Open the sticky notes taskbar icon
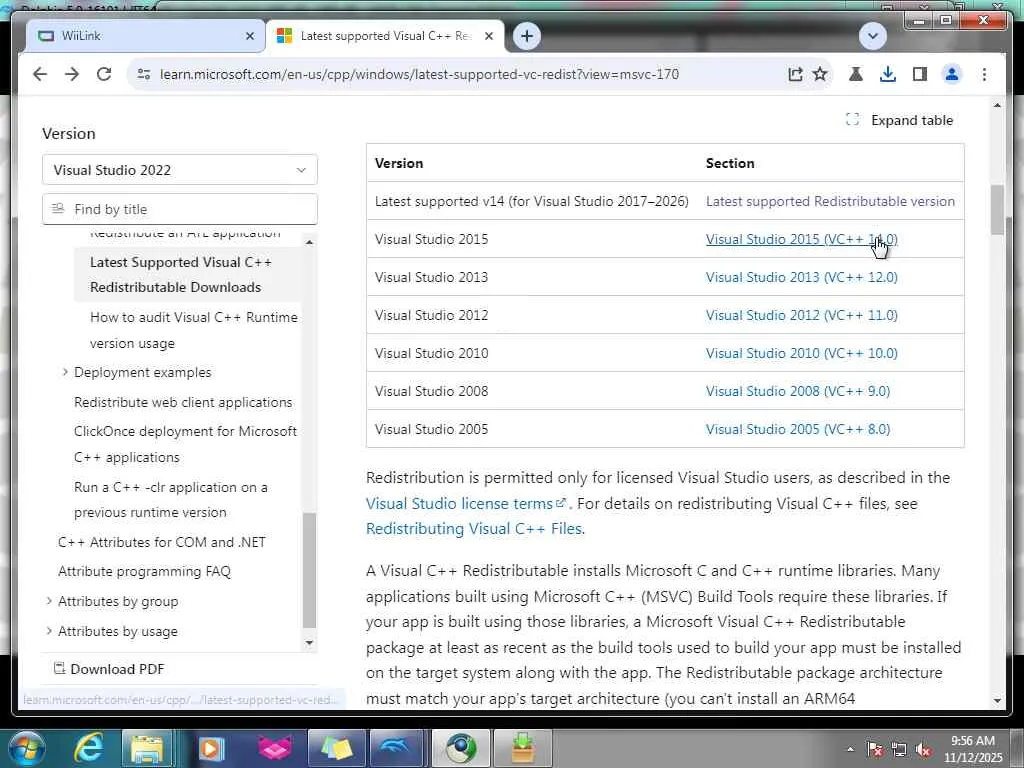1024x768 pixels. 336,748
